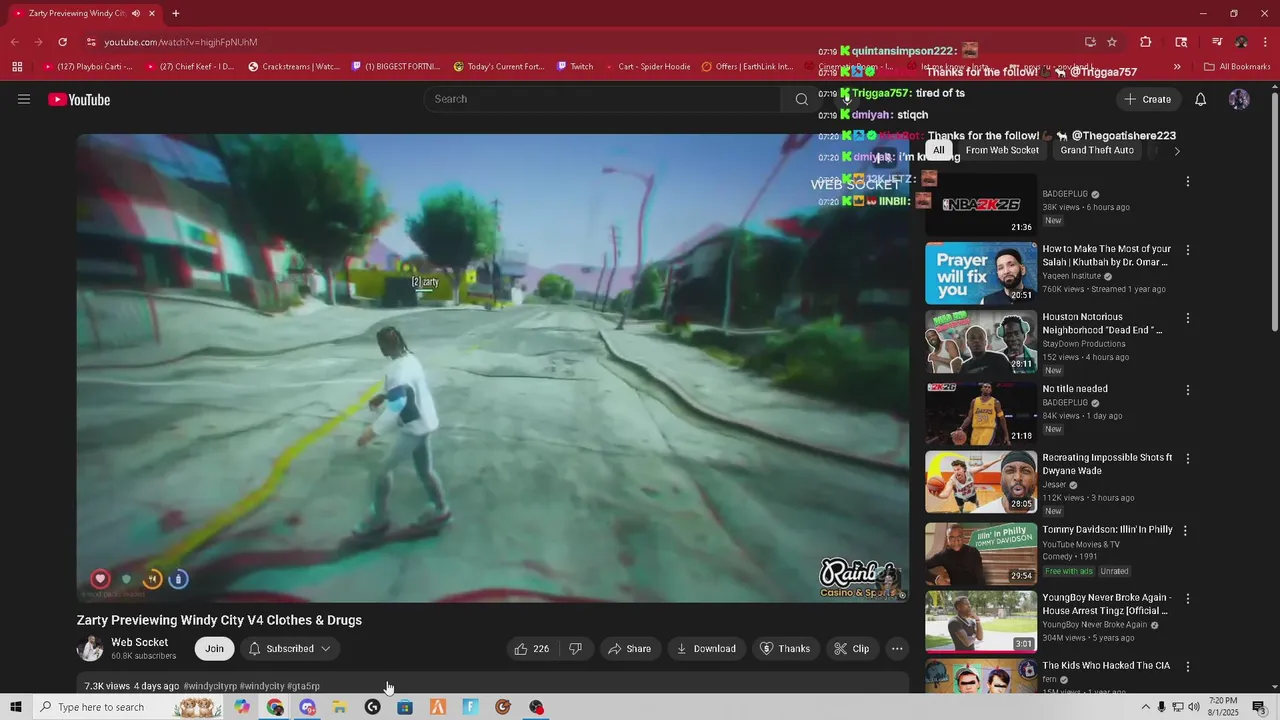The image size is (1280, 720).
Task: Open Tommy Davidson: Illin' In Philly title
Action: pos(1107,530)
